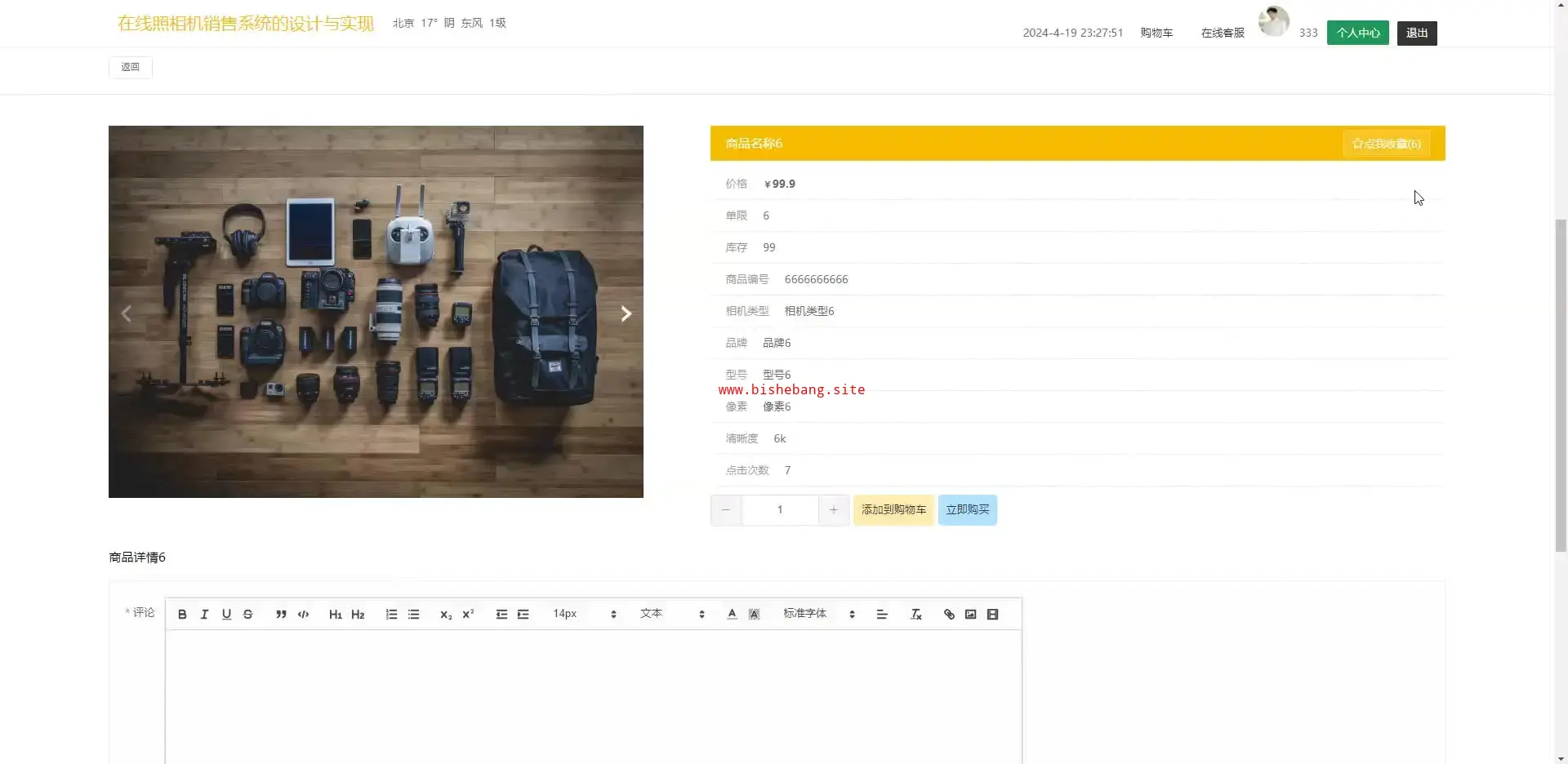Toggle strikethrough formatting in the editor
The width and height of the screenshot is (1568, 764).
tap(248, 615)
